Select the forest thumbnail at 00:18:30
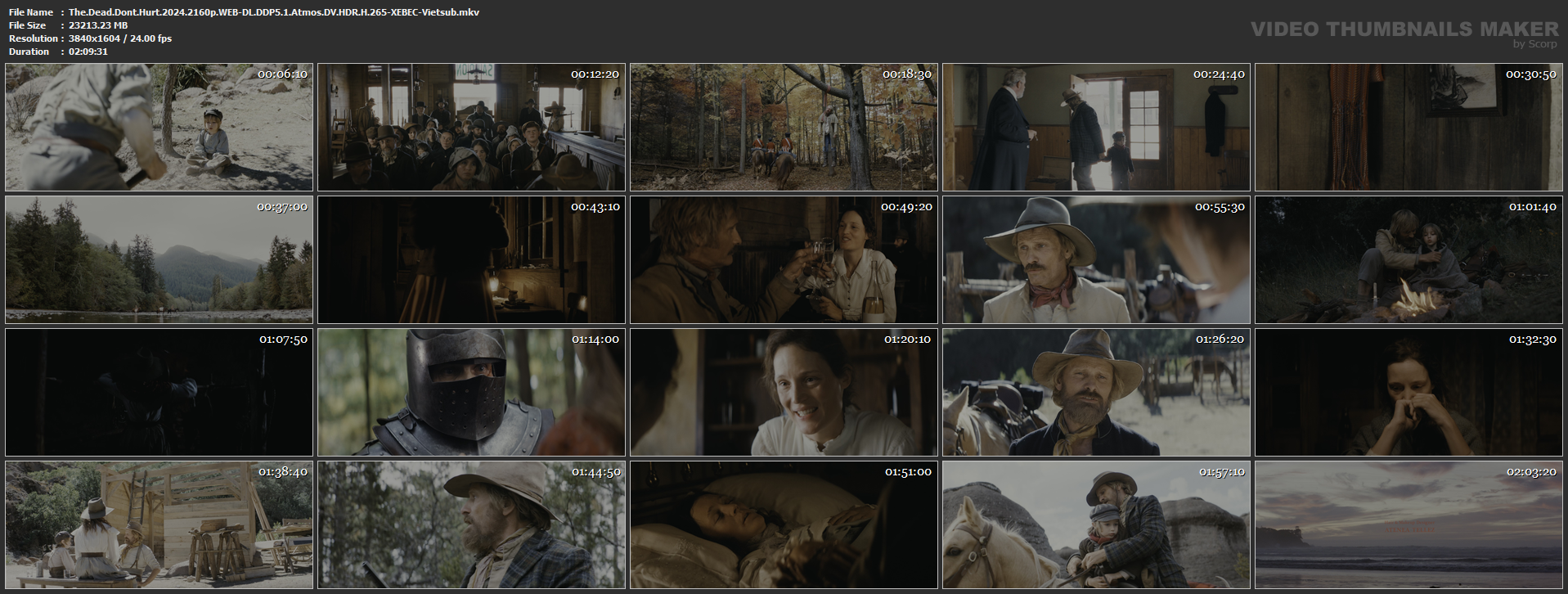 [784, 127]
